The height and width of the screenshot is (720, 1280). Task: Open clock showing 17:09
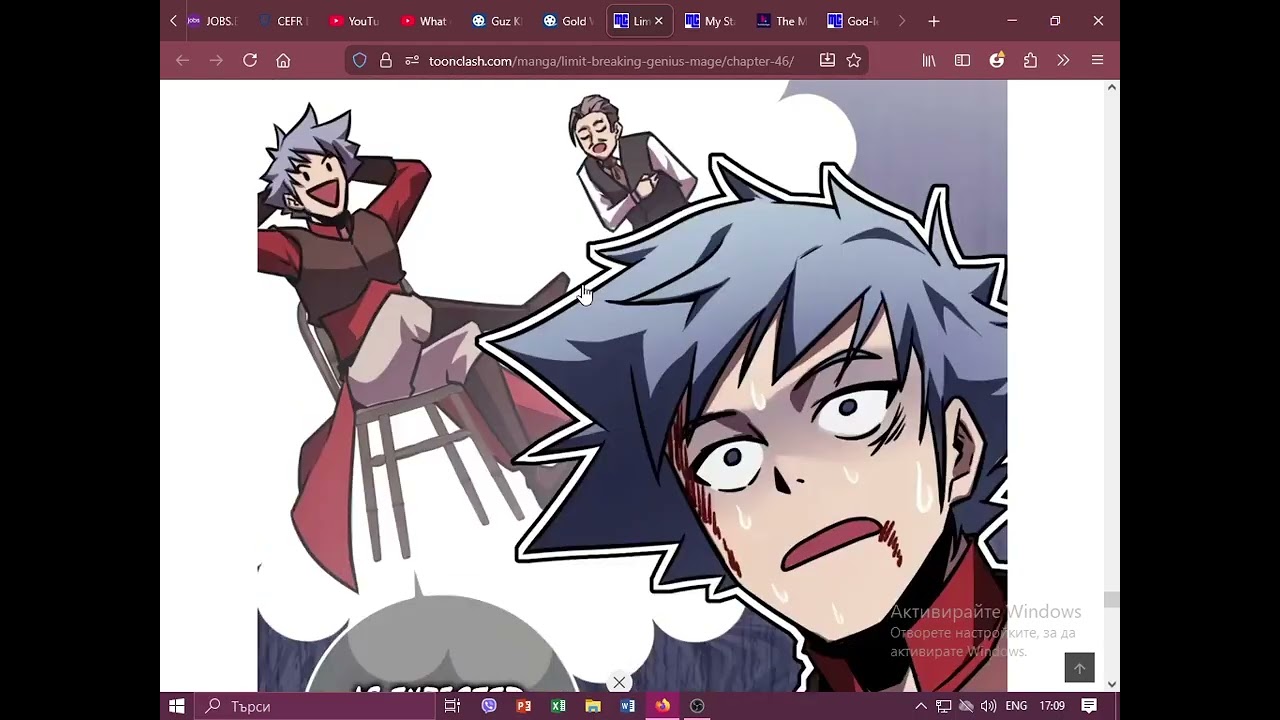[x=1052, y=706]
